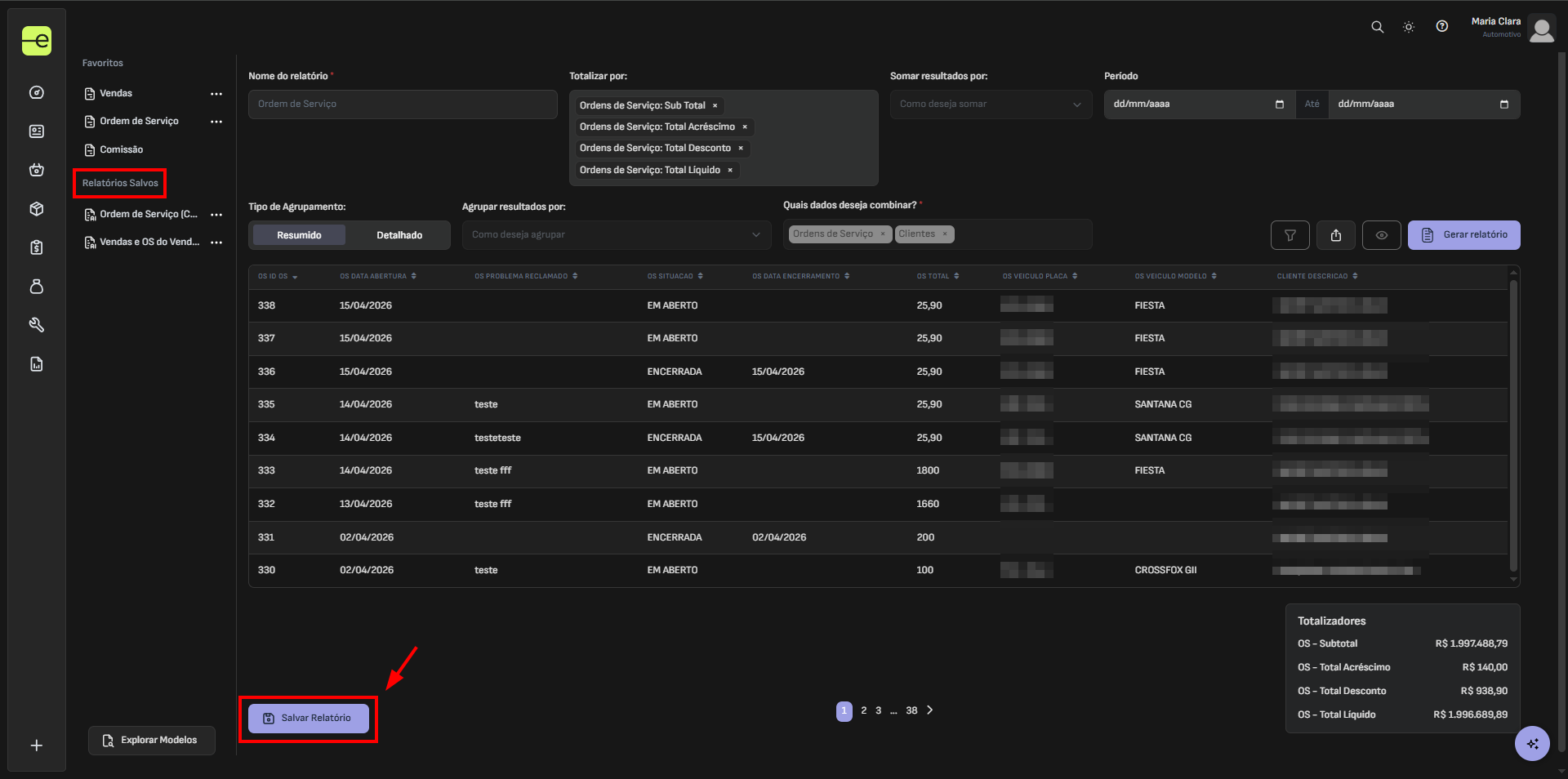Open the help question mark icon

click(1442, 27)
